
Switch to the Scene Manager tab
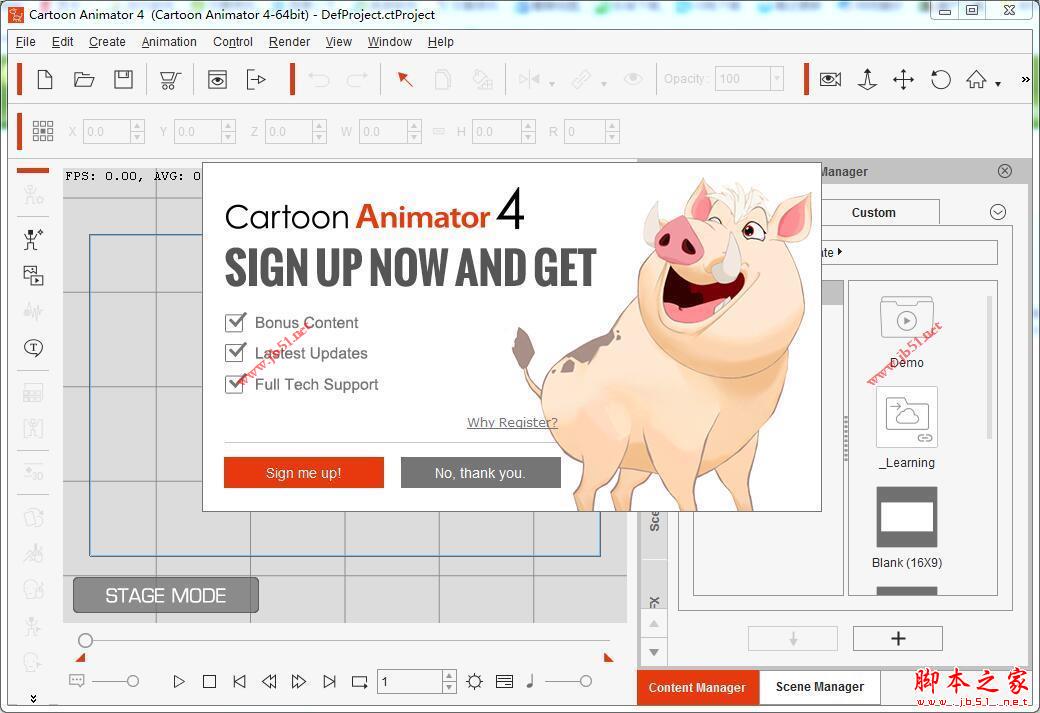pos(820,687)
